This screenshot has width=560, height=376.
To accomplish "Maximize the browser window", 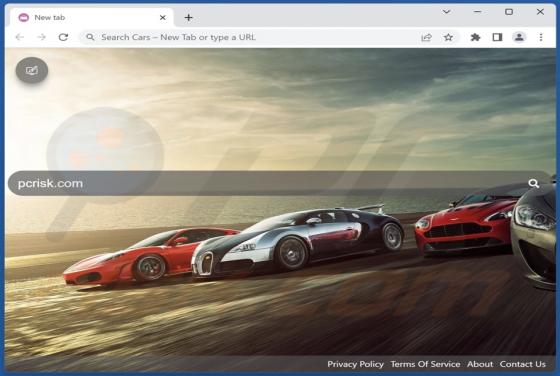I will [509, 12].
